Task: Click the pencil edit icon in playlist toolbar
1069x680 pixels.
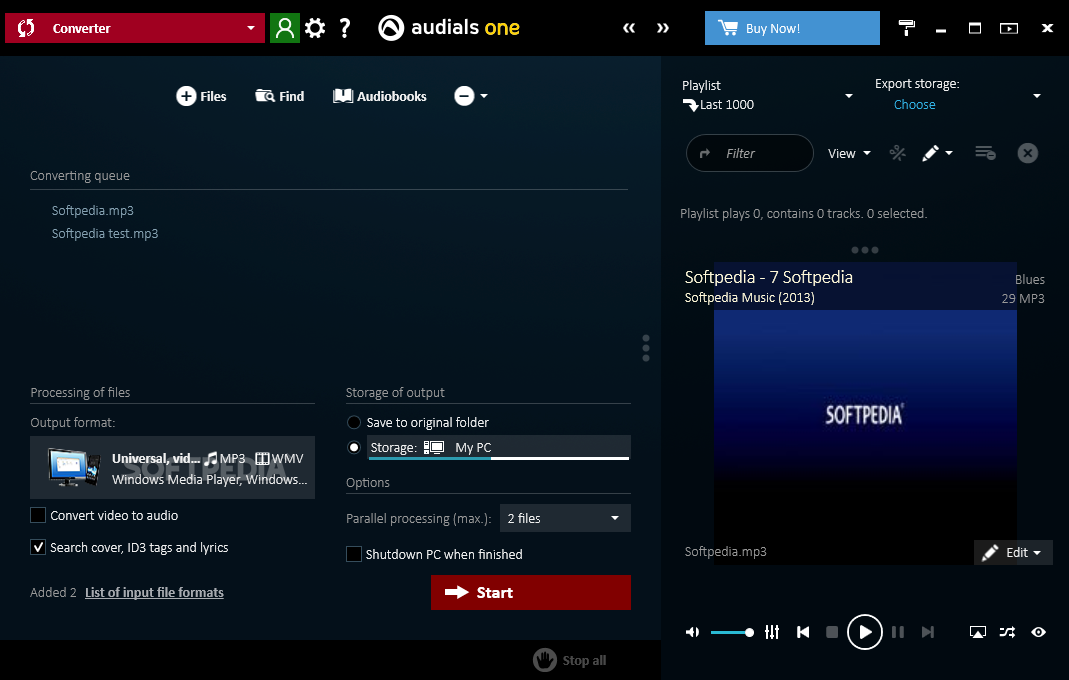Action: click(931, 153)
